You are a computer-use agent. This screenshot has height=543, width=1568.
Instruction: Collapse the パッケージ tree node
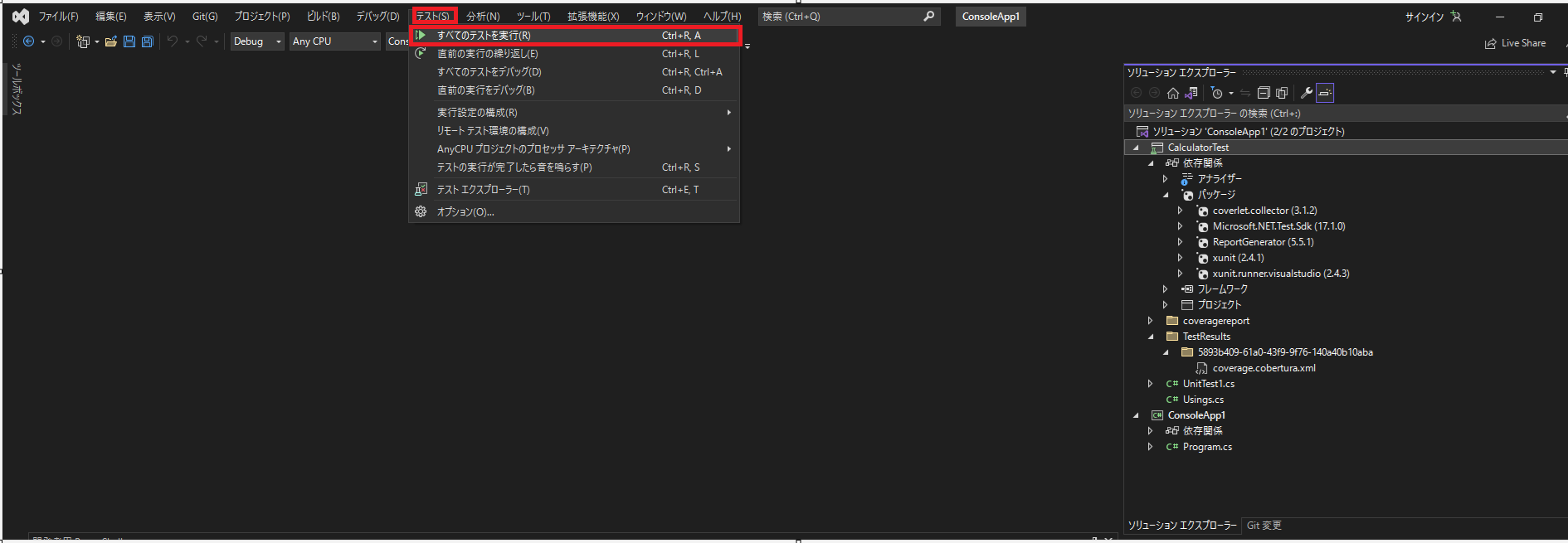tap(1166, 195)
